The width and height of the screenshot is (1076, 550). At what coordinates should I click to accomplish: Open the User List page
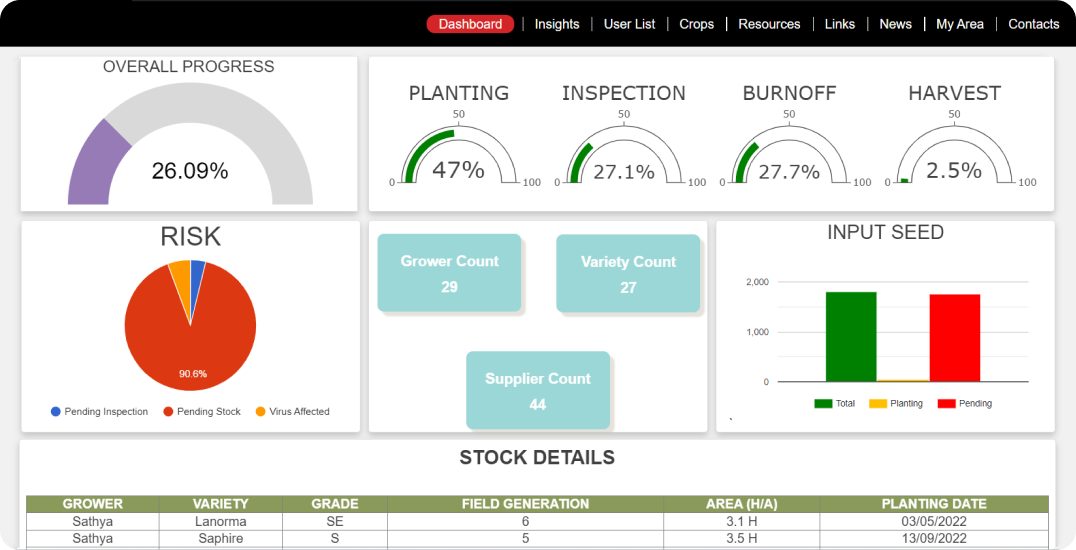coord(629,24)
